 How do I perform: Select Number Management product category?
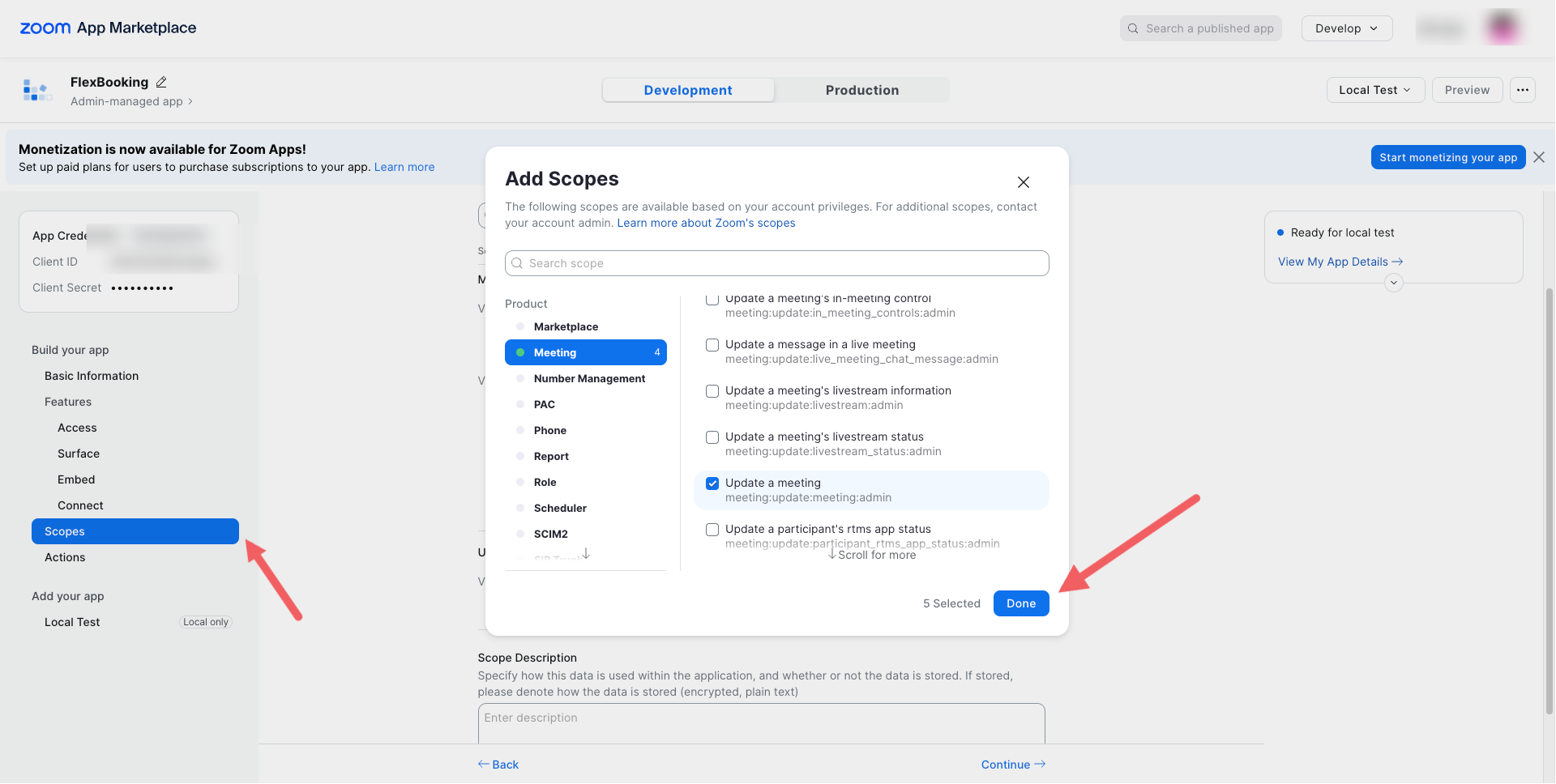click(585, 378)
